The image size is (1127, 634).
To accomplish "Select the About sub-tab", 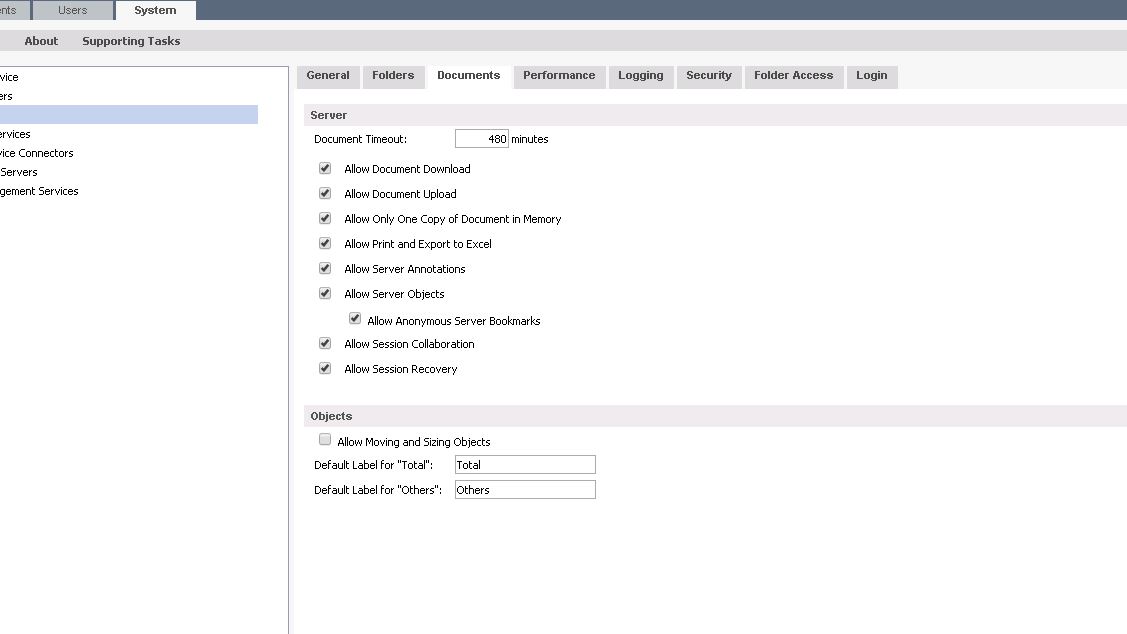I will [41, 41].
